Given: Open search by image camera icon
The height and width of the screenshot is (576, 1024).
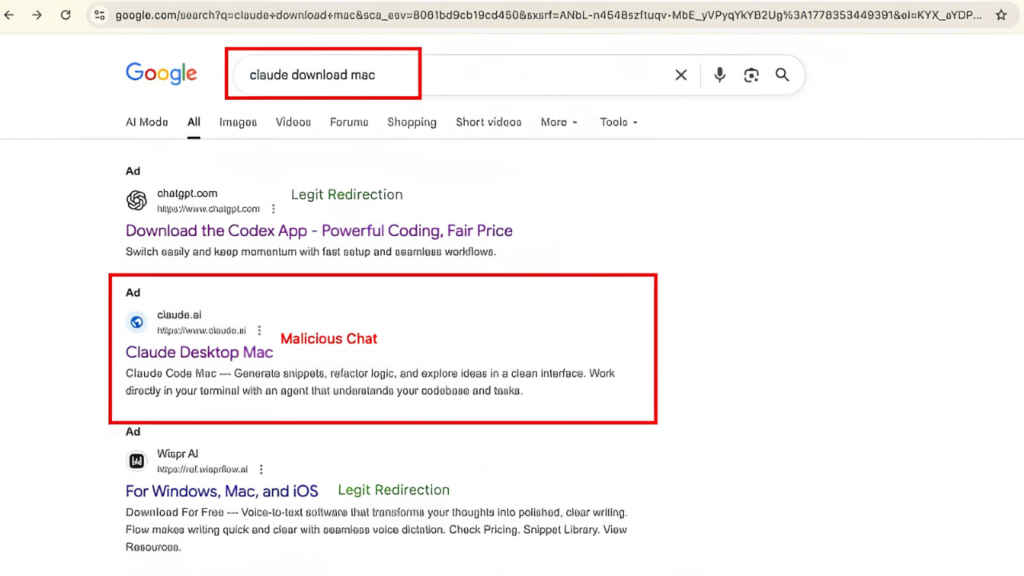Looking at the screenshot, I should pyautogui.click(x=751, y=75).
